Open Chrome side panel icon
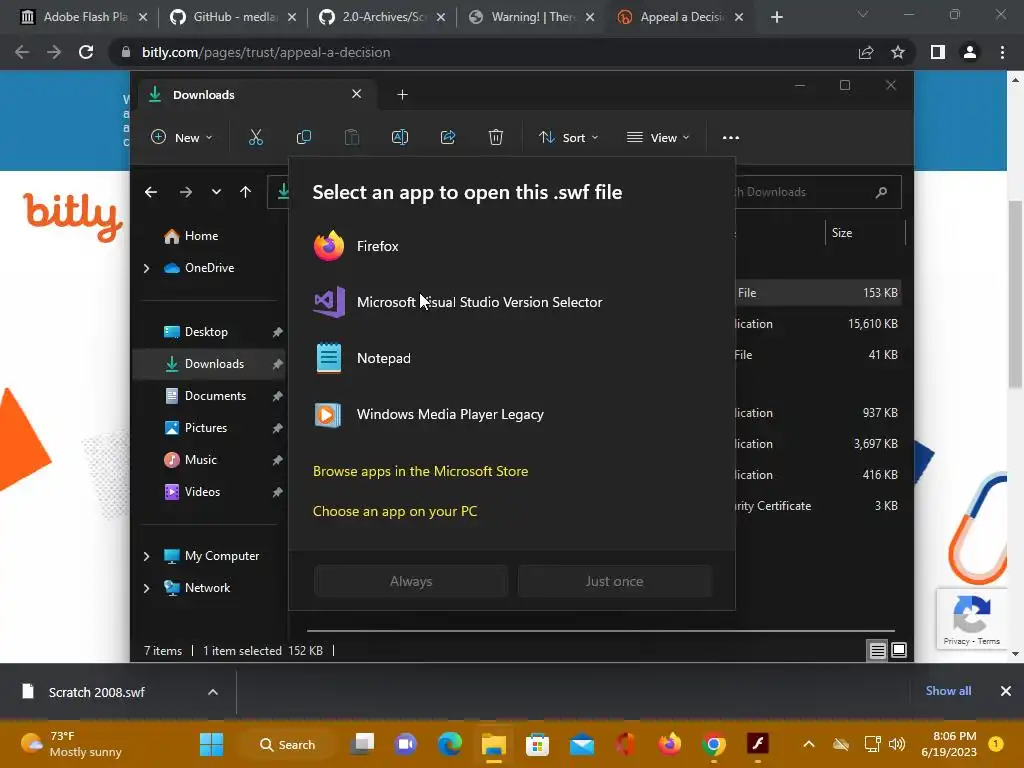Viewport: 1024px width, 768px height. pyautogui.click(x=938, y=52)
